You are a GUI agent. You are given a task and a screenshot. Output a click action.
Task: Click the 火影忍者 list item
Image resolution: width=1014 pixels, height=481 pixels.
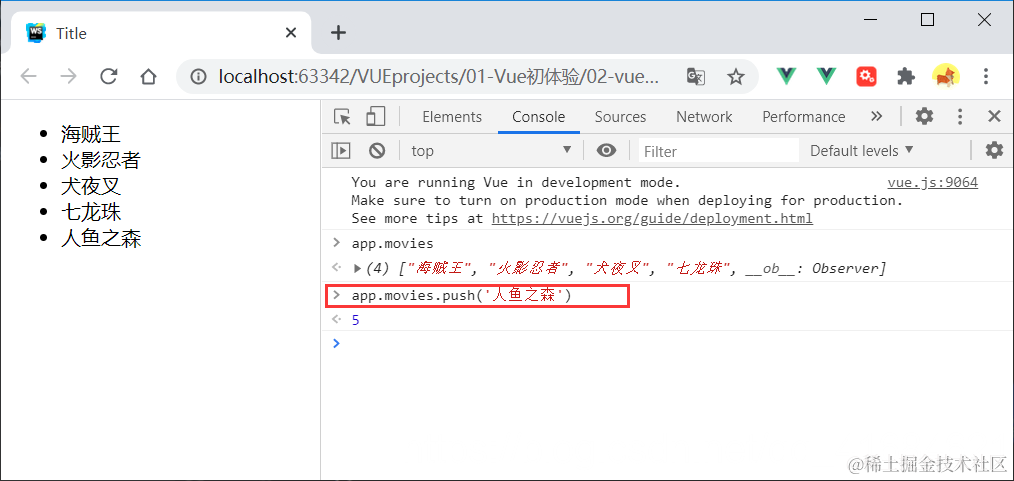tap(101, 160)
